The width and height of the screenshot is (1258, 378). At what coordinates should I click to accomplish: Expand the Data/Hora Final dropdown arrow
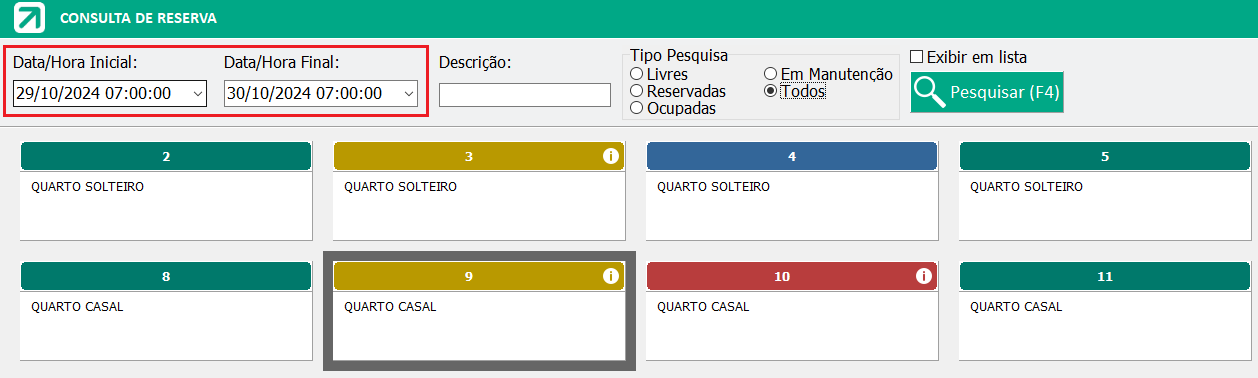(x=408, y=94)
